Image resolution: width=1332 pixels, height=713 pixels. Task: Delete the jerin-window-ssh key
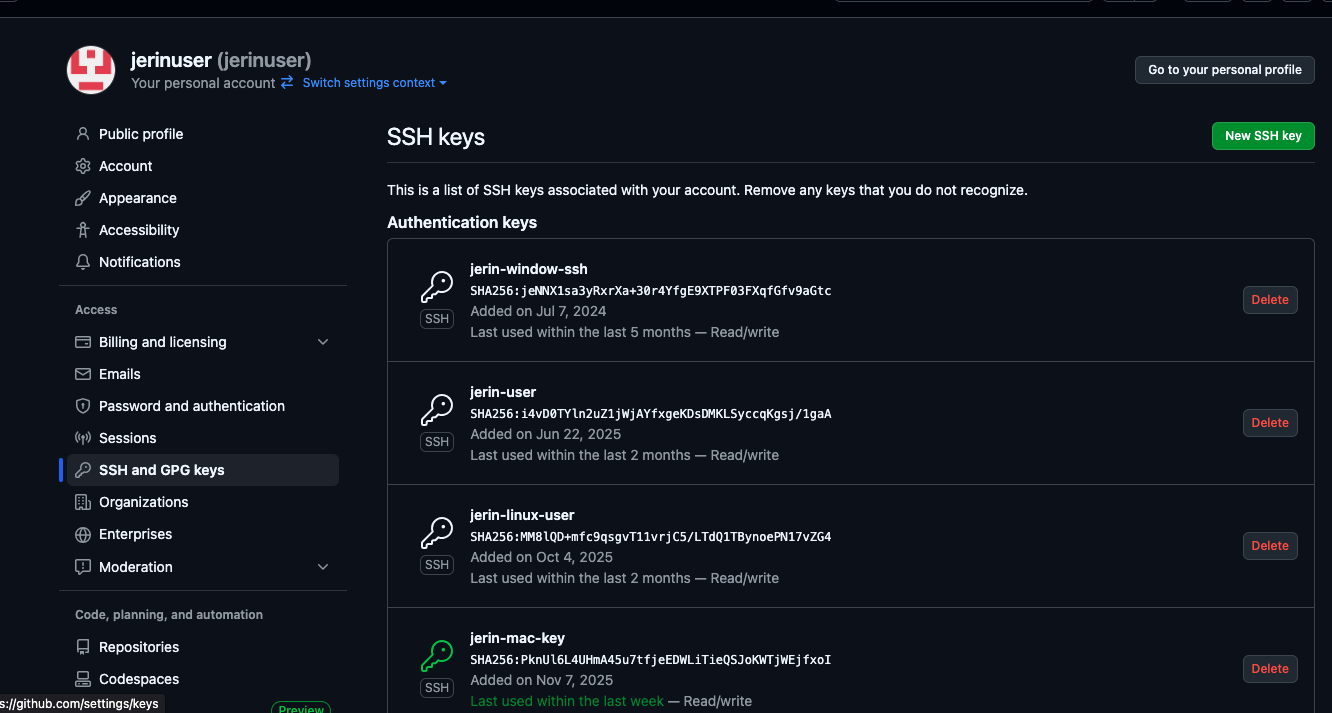pos(1269,300)
